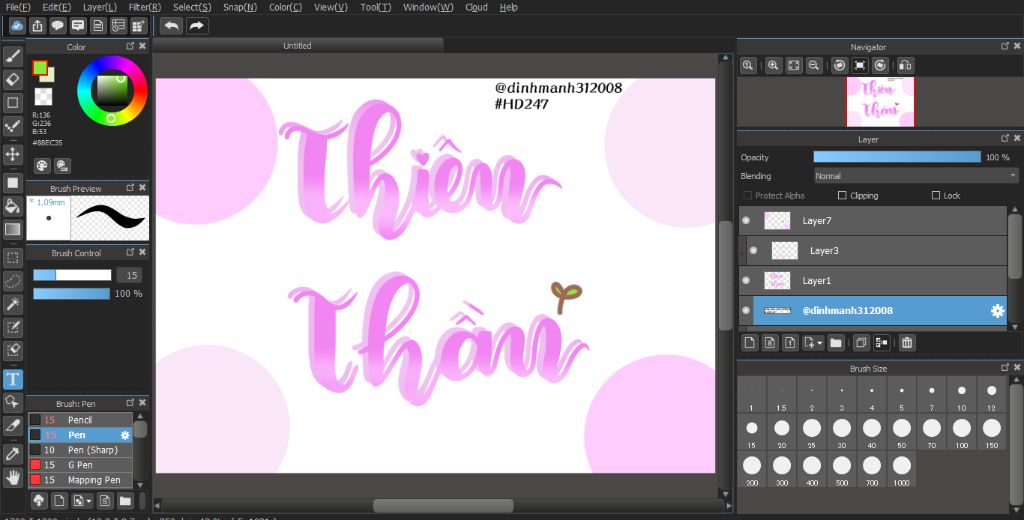Duplicate layer icon in Layer panel
1024x520 pixels.
861,342
